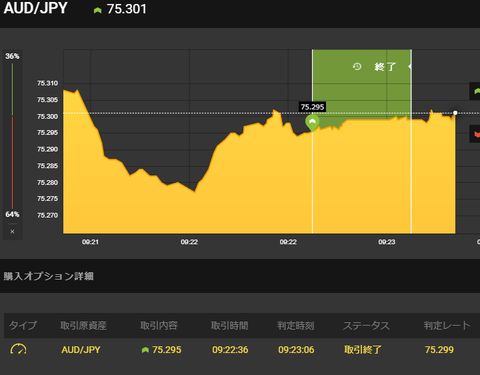Click the 09:21 time axis label
This screenshot has width=480, height=375.
pos(90,242)
